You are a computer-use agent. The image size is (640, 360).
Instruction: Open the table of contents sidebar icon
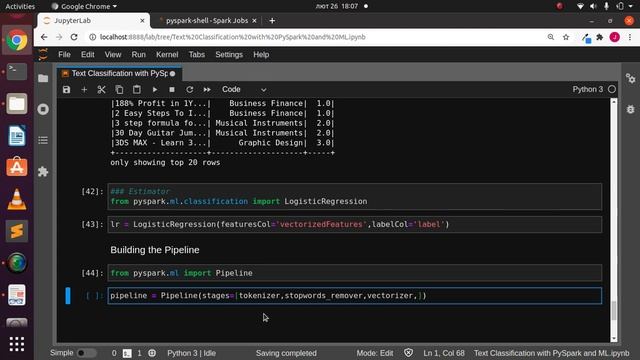[43, 140]
